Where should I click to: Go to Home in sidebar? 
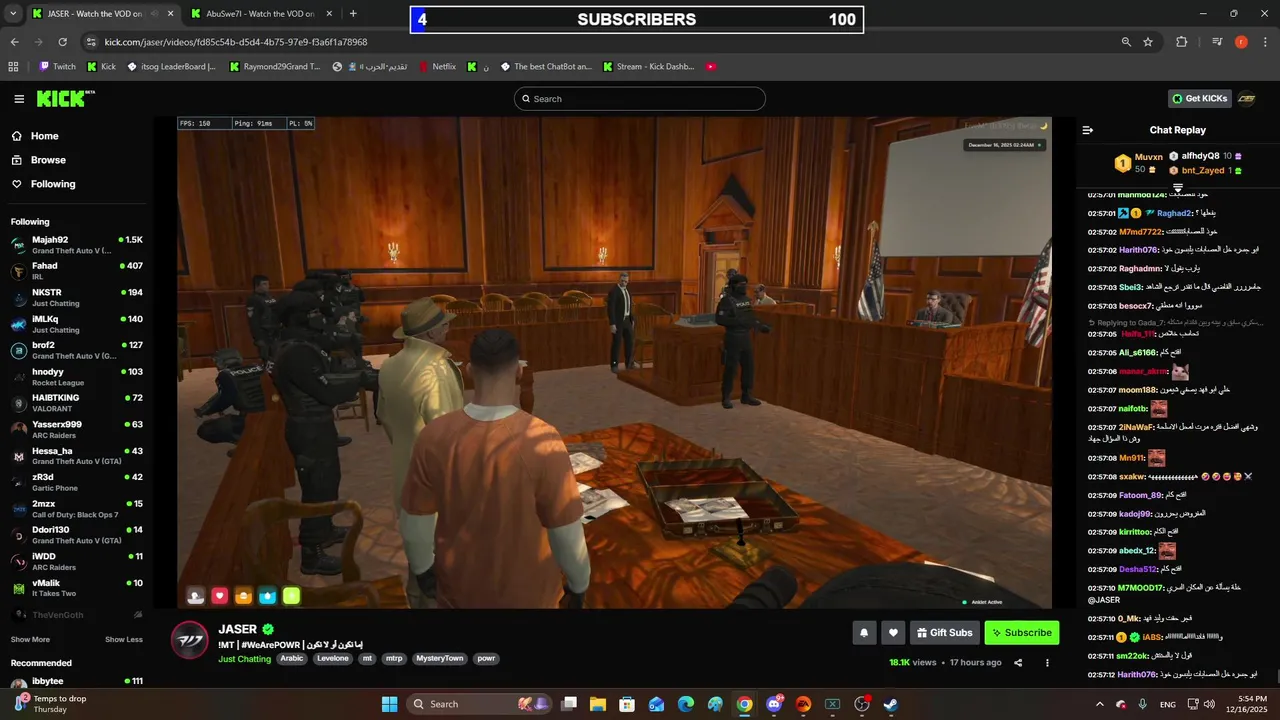point(44,136)
